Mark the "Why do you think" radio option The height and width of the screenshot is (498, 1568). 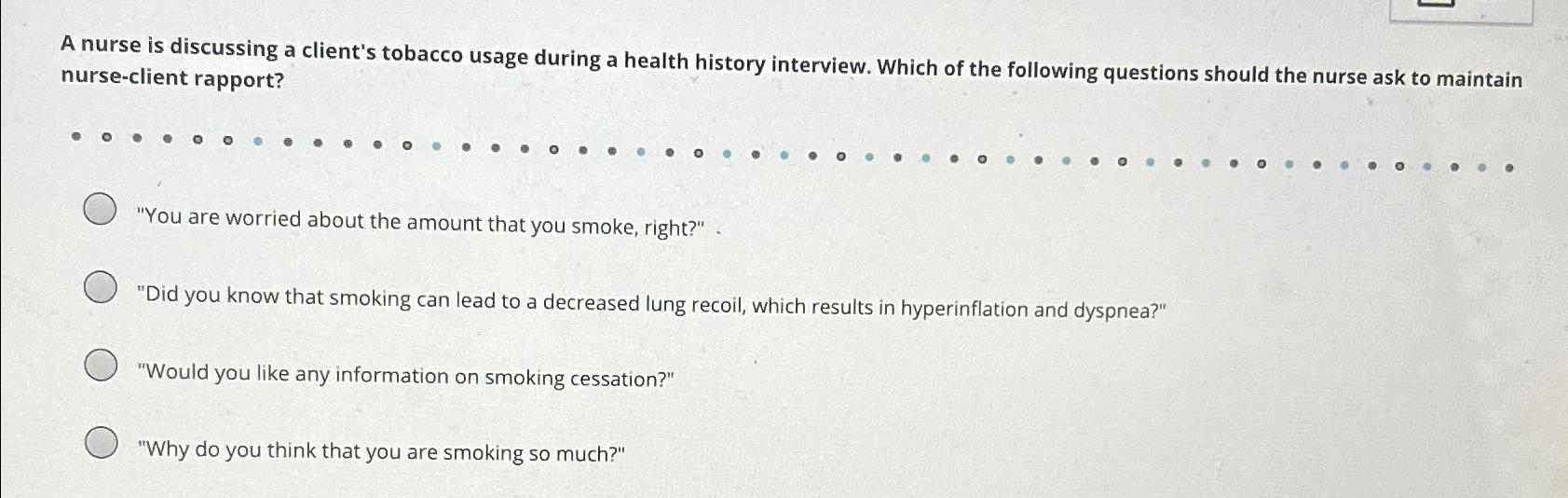(x=101, y=443)
